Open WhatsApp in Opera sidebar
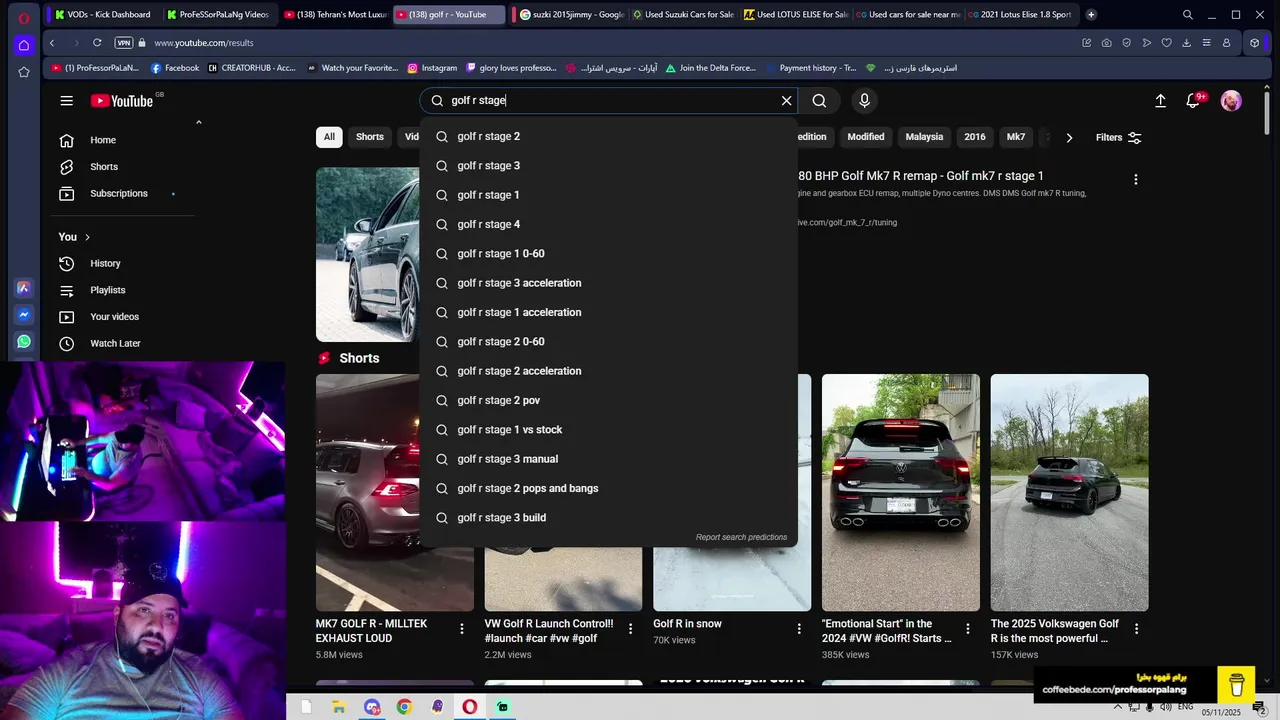The height and width of the screenshot is (720, 1280). tap(24, 342)
